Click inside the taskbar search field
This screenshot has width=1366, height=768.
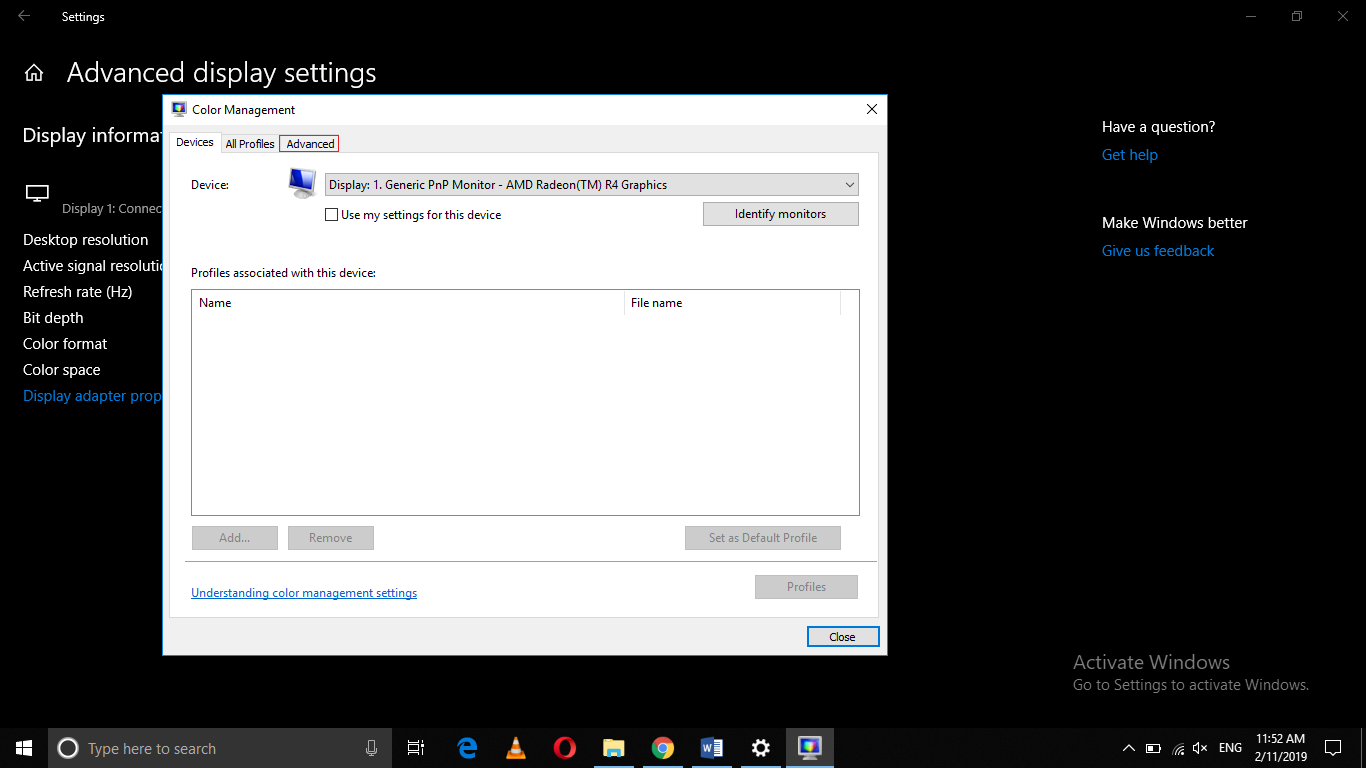coord(200,747)
